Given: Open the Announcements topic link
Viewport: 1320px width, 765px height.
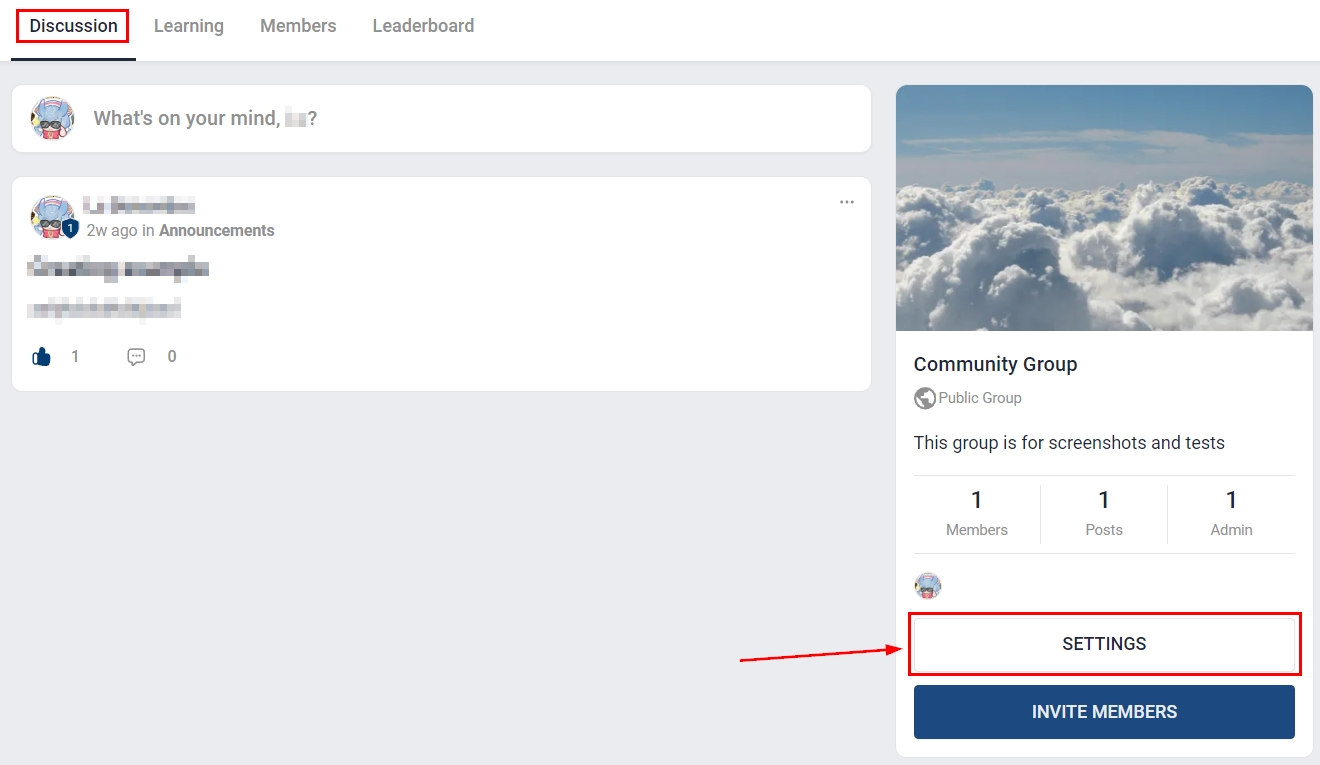Looking at the screenshot, I should click(216, 230).
